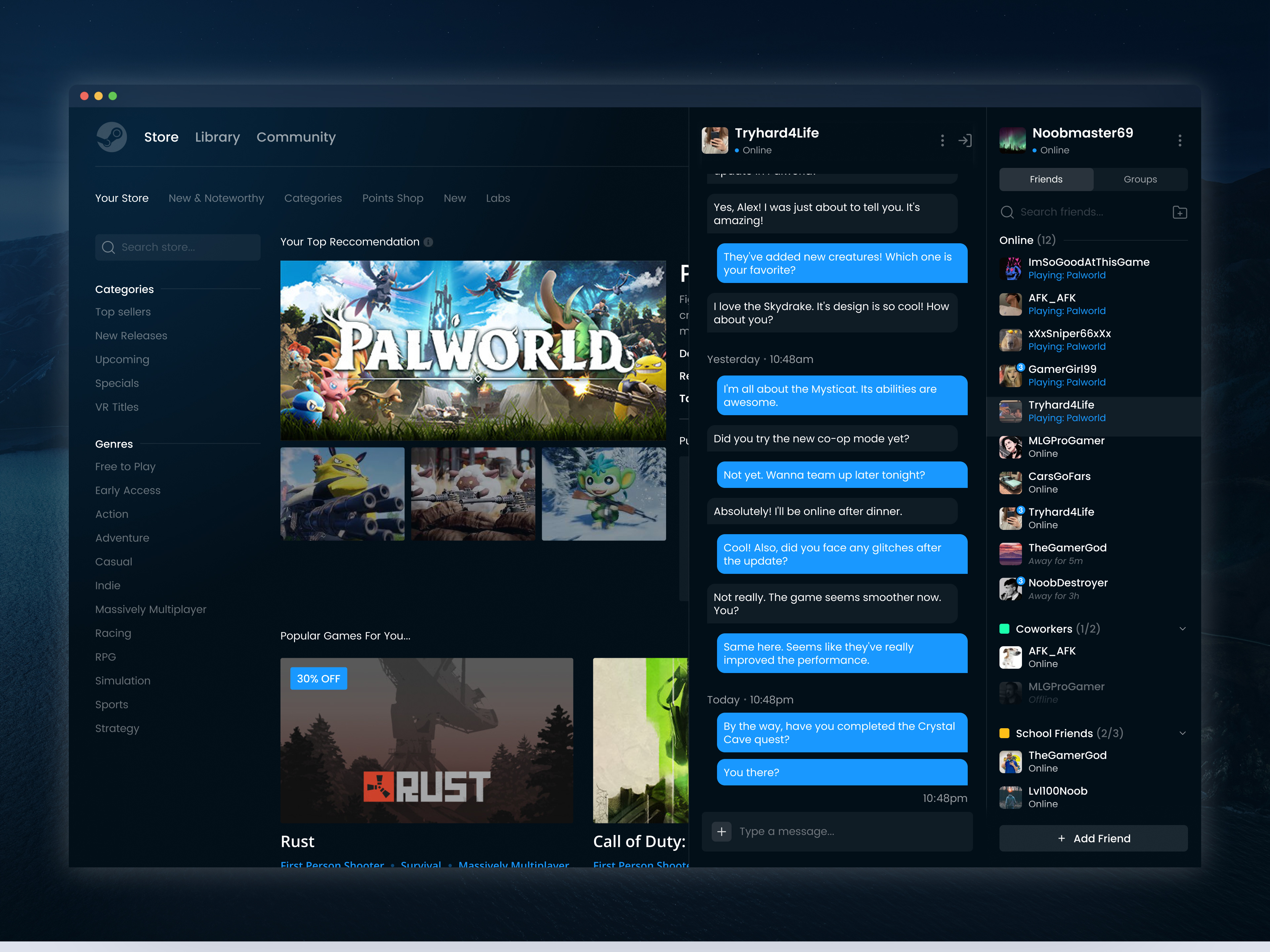Image resolution: width=1270 pixels, height=952 pixels.
Task: Switch back to the Friends view
Action: tap(1045, 179)
